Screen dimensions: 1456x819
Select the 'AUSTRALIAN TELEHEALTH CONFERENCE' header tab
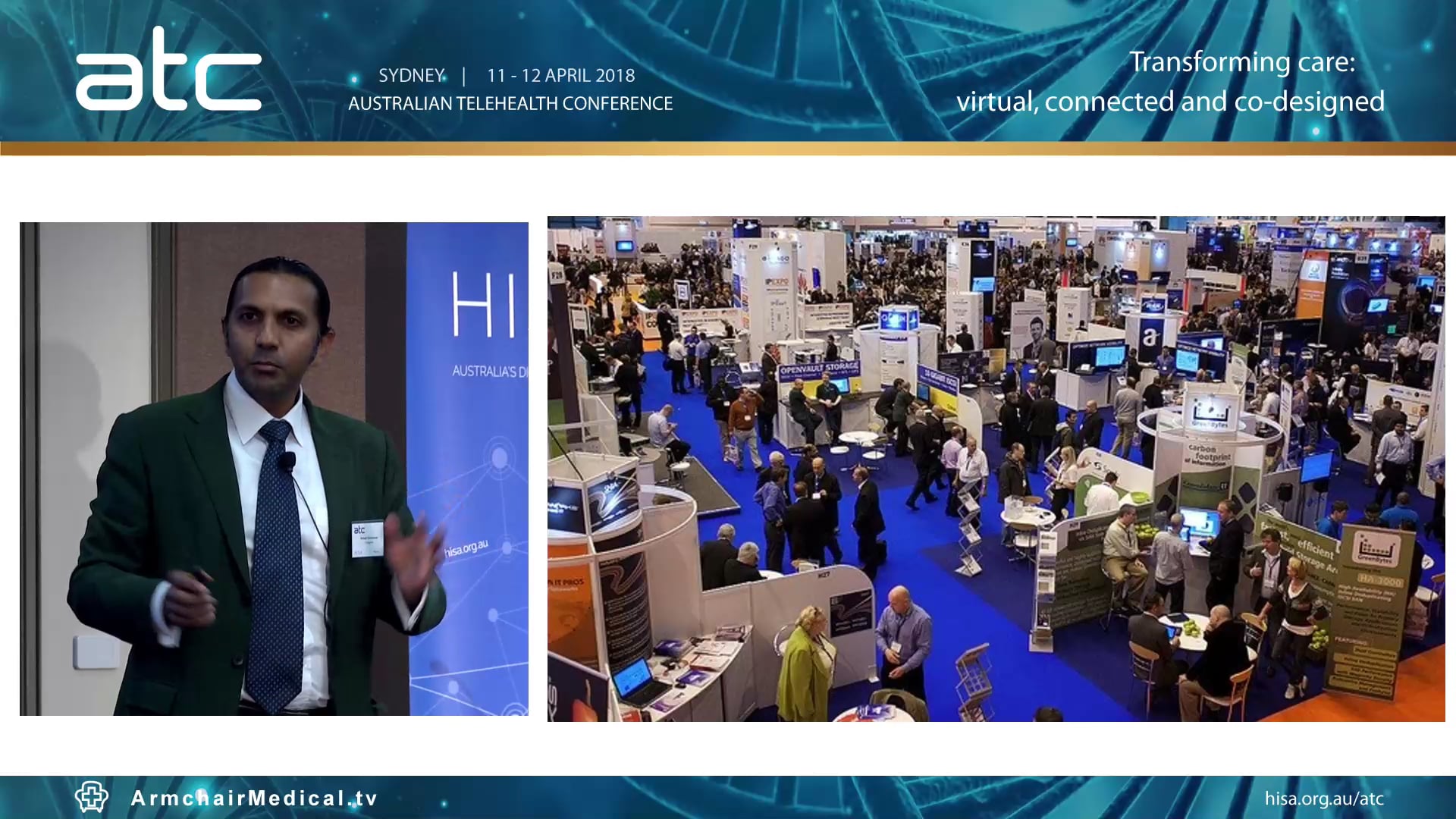click(511, 103)
